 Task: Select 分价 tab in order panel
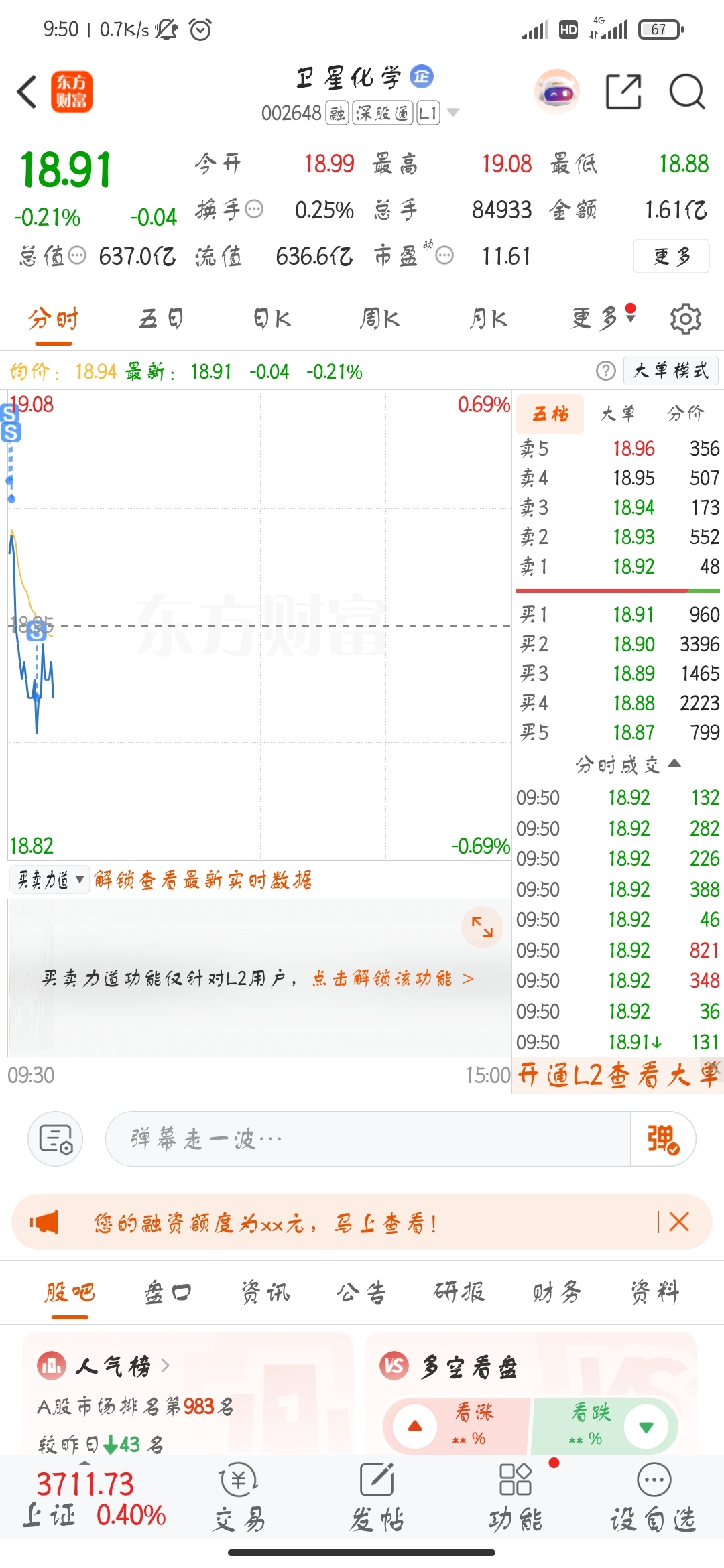coord(685,413)
